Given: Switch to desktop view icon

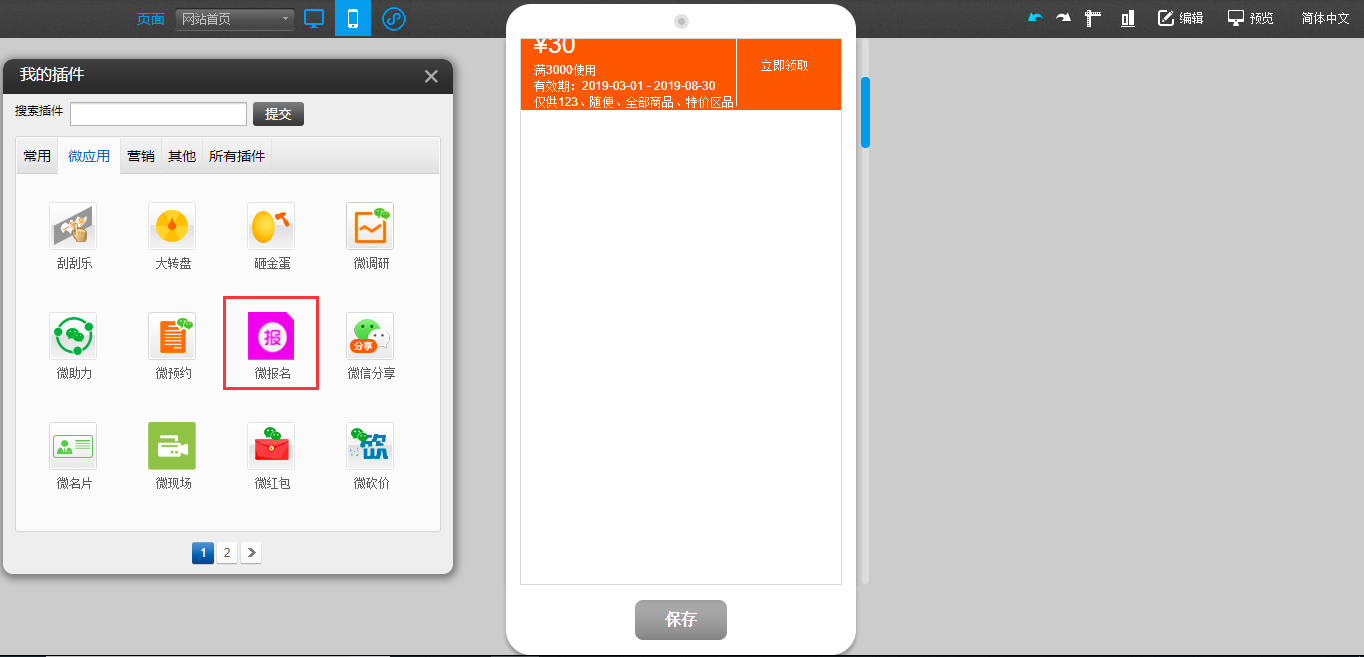Looking at the screenshot, I should point(315,18).
